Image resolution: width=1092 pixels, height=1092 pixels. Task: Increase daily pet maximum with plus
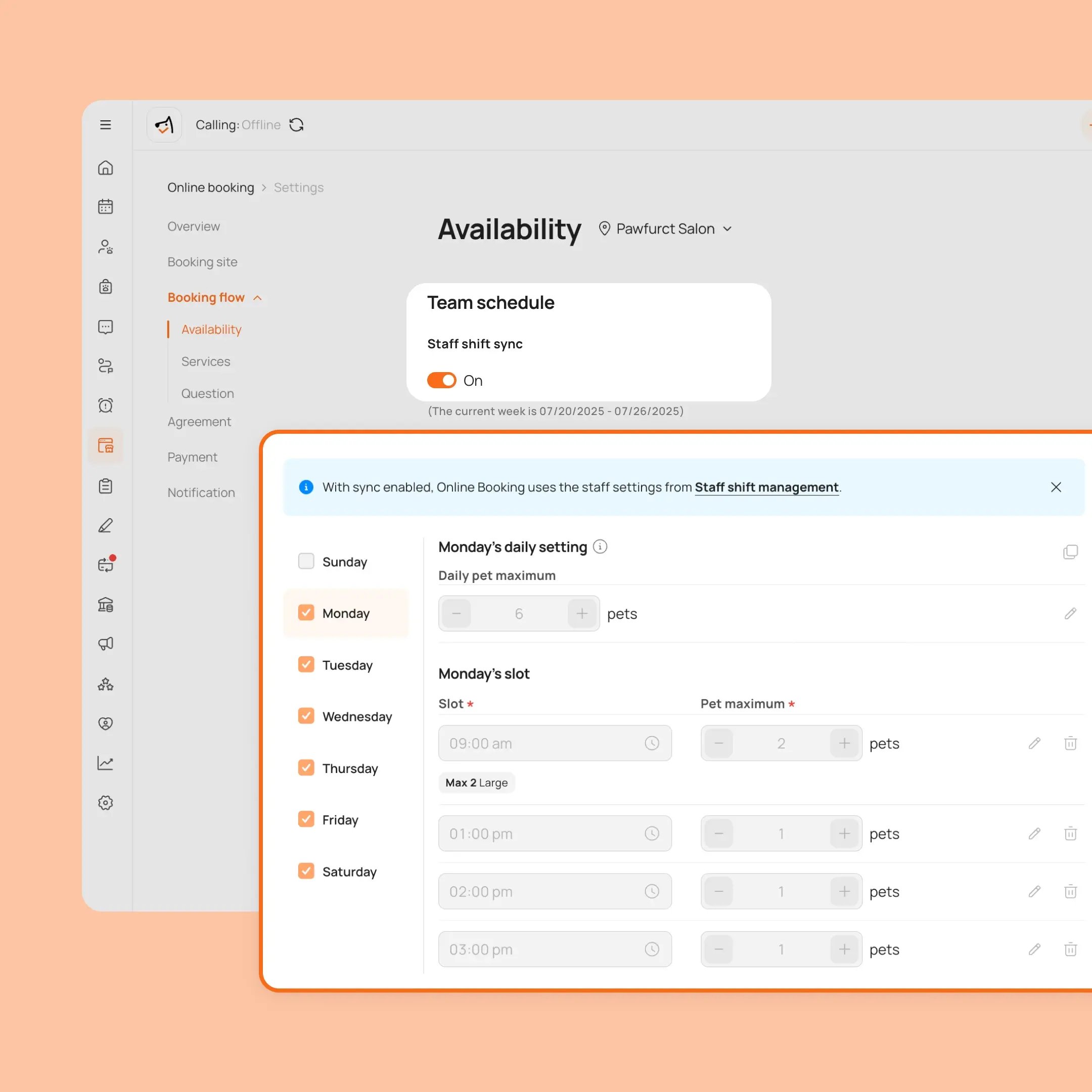(582, 613)
